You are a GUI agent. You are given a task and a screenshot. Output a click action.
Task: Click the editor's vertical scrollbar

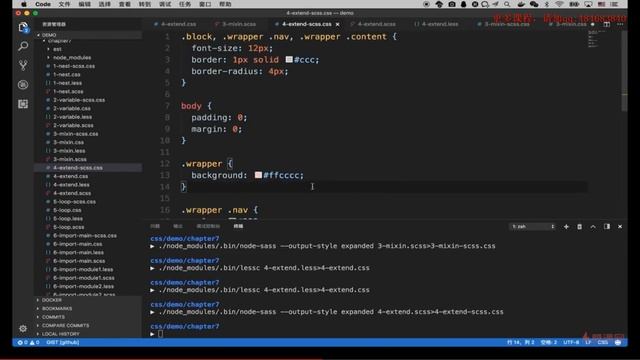point(624,71)
